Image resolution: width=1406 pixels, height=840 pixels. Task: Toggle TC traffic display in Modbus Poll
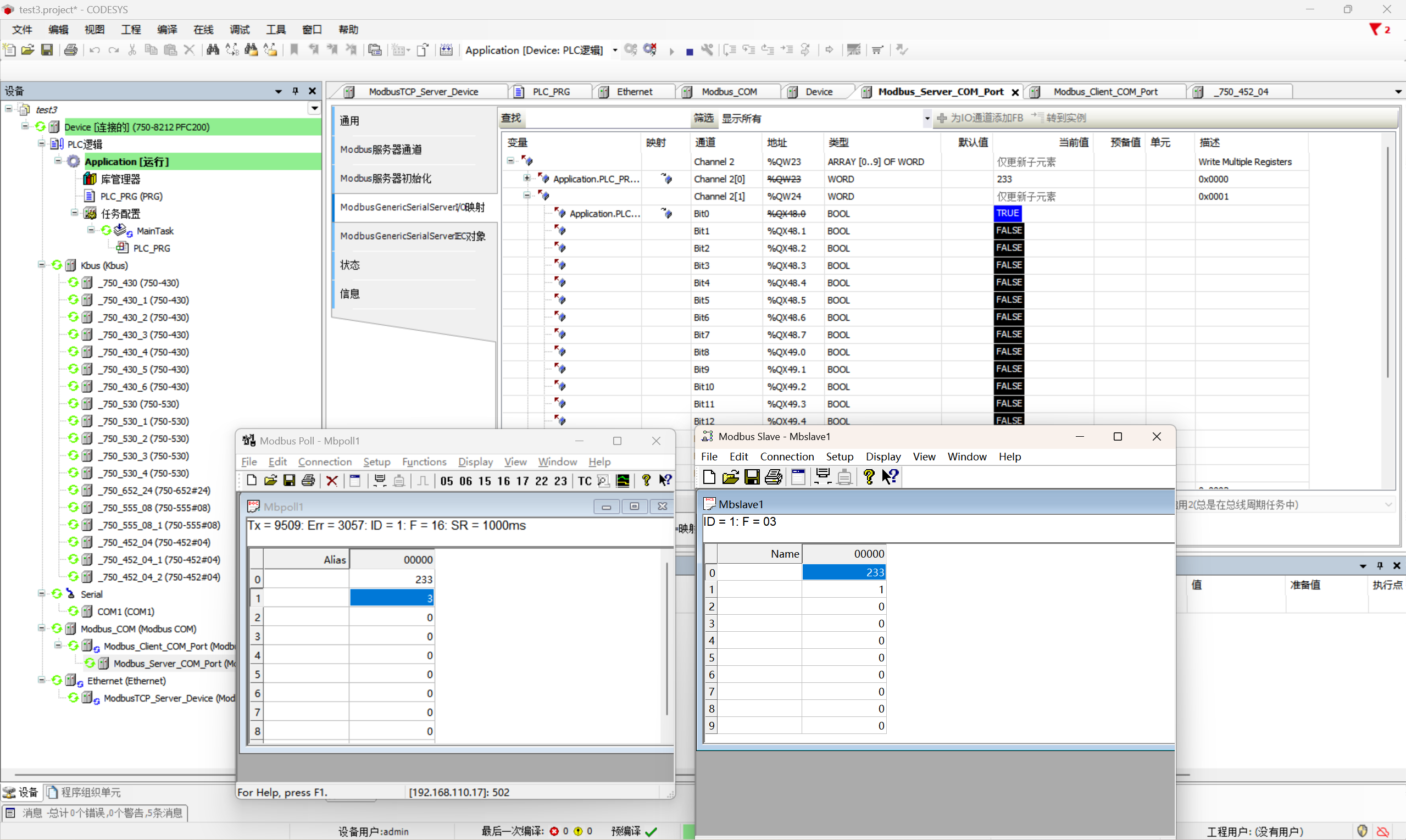tap(584, 481)
